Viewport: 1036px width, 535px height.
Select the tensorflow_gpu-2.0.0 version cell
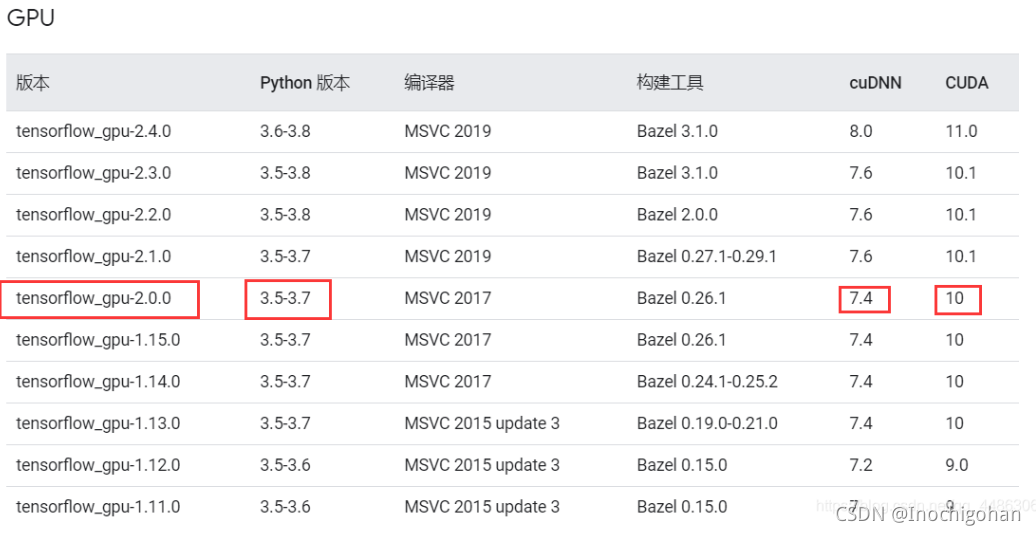(93, 298)
